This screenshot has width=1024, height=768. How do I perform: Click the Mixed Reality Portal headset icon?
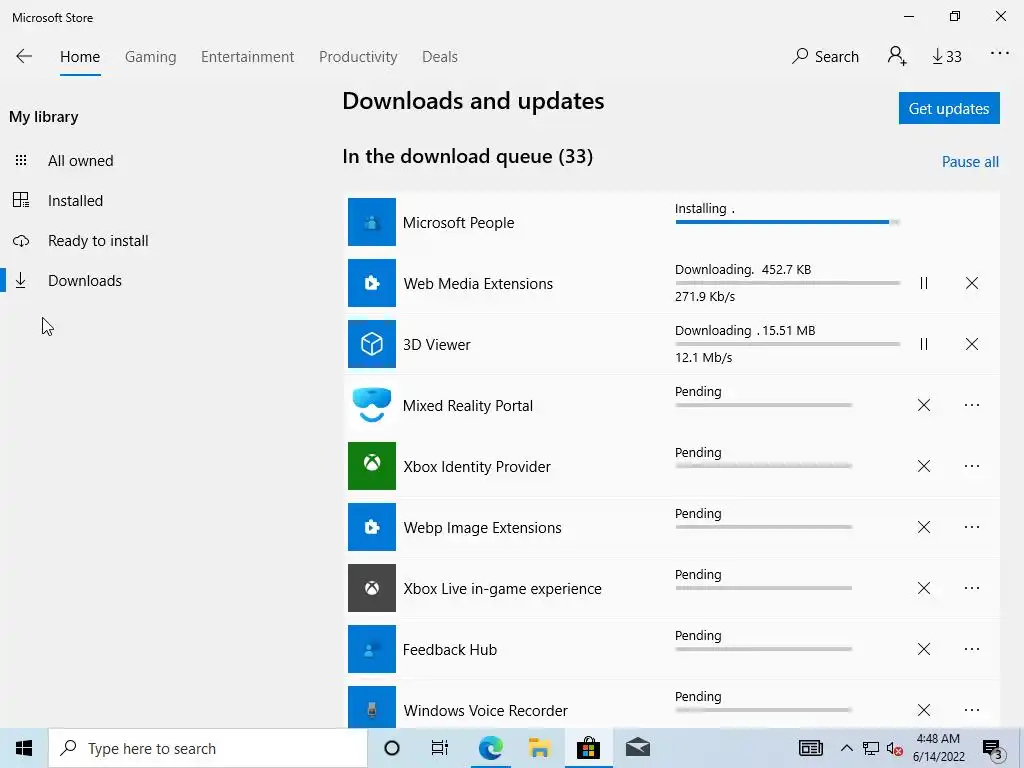372,405
